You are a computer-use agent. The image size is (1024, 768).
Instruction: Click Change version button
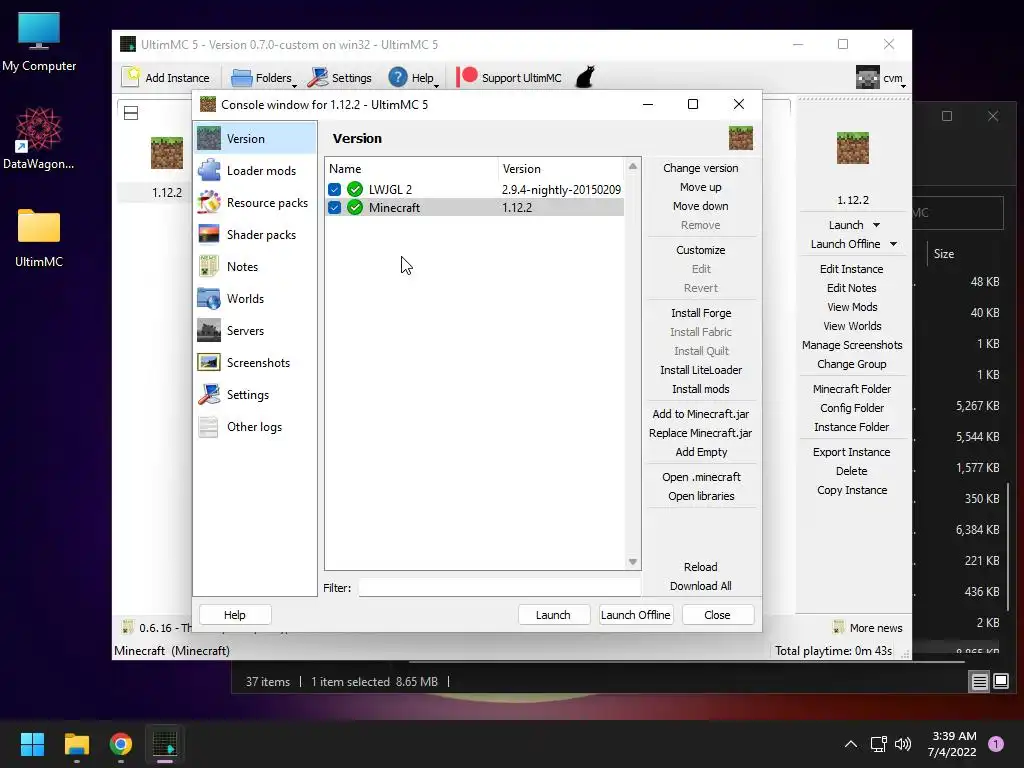[701, 168]
